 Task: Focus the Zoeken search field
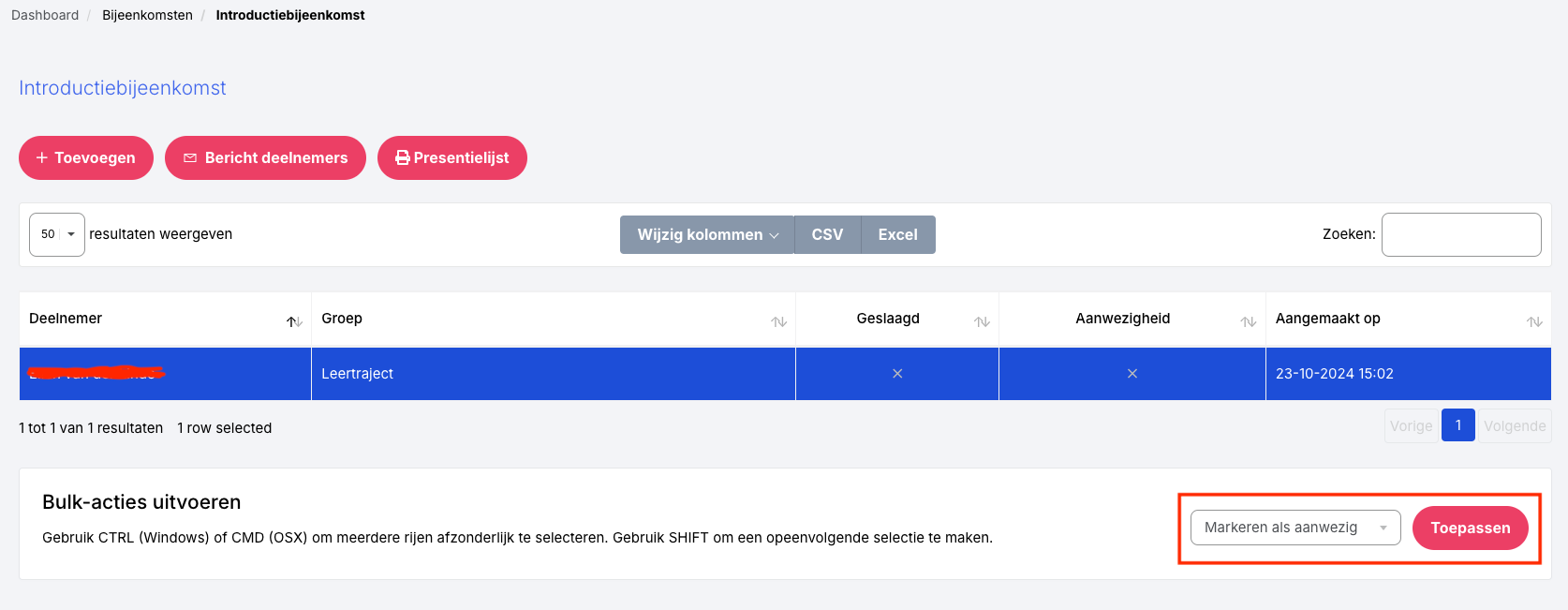coord(1460,234)
